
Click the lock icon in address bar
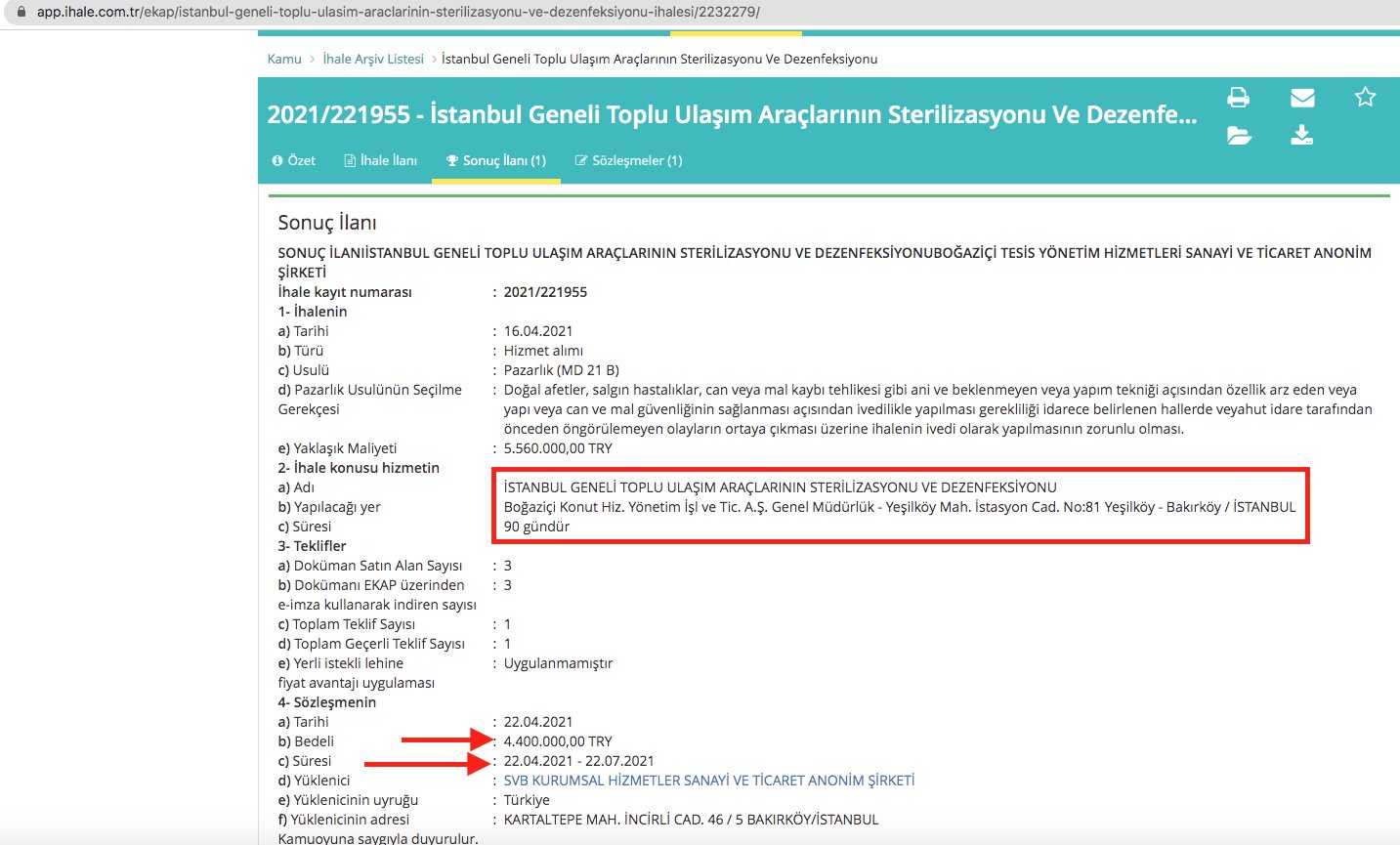pyautogui.click(x=21, y=12)
